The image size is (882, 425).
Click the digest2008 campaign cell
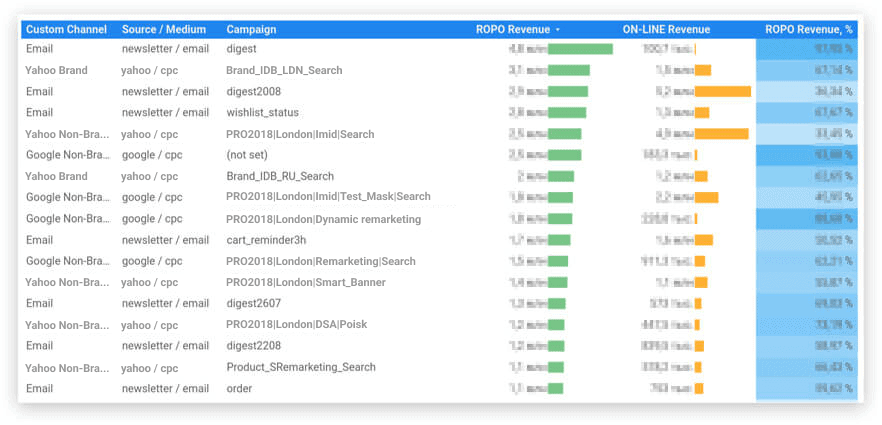(253, 92)
